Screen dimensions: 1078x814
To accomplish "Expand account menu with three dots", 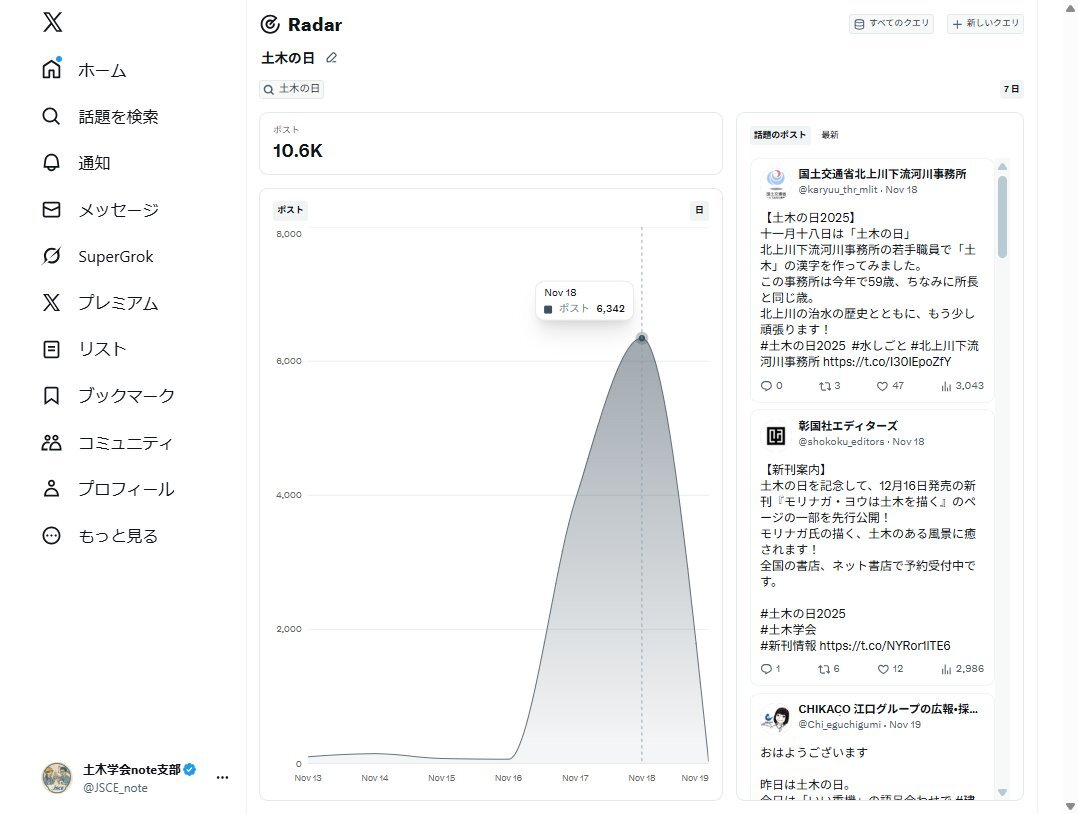I will point(222,777).
